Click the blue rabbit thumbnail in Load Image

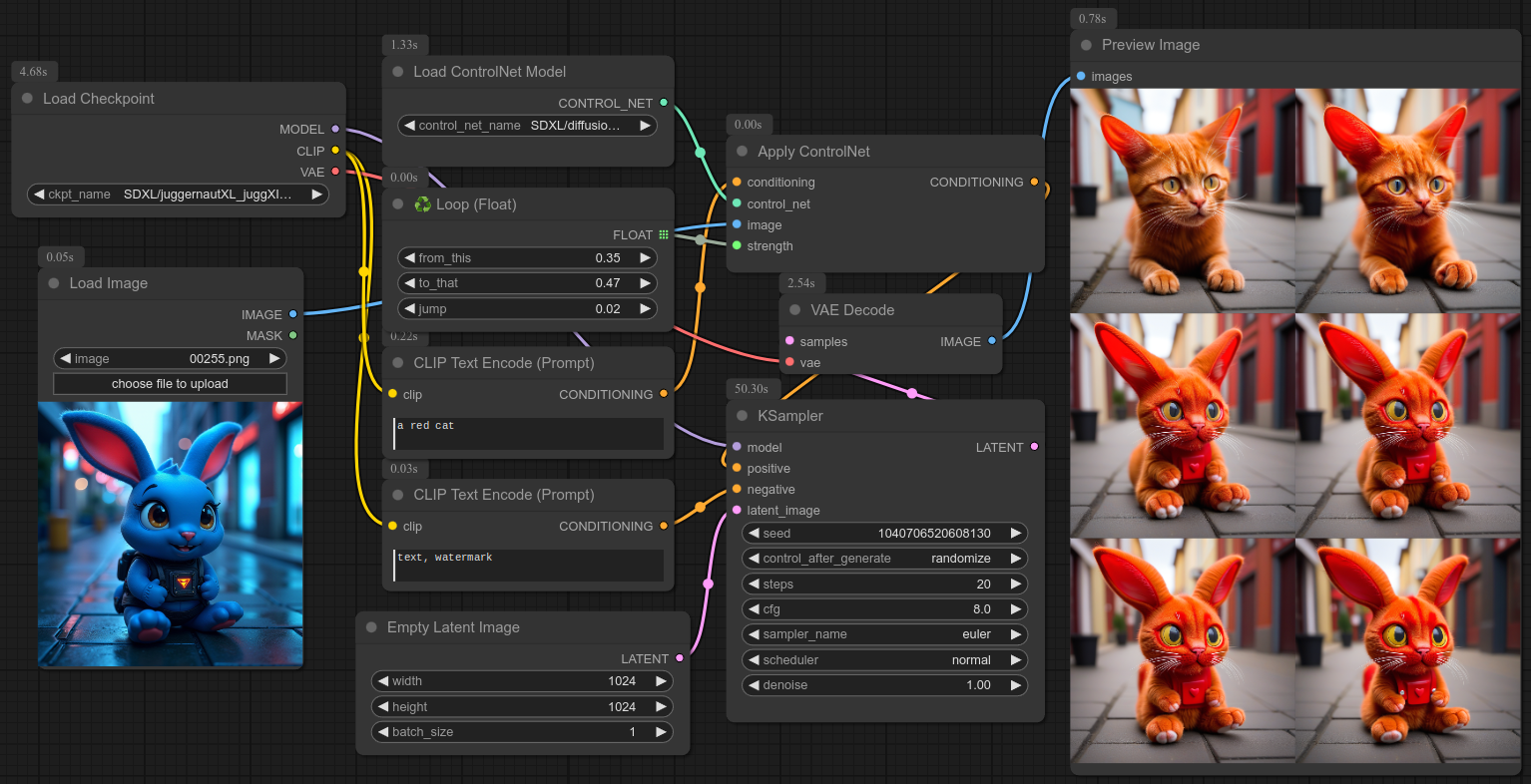[x=170, y=534]
